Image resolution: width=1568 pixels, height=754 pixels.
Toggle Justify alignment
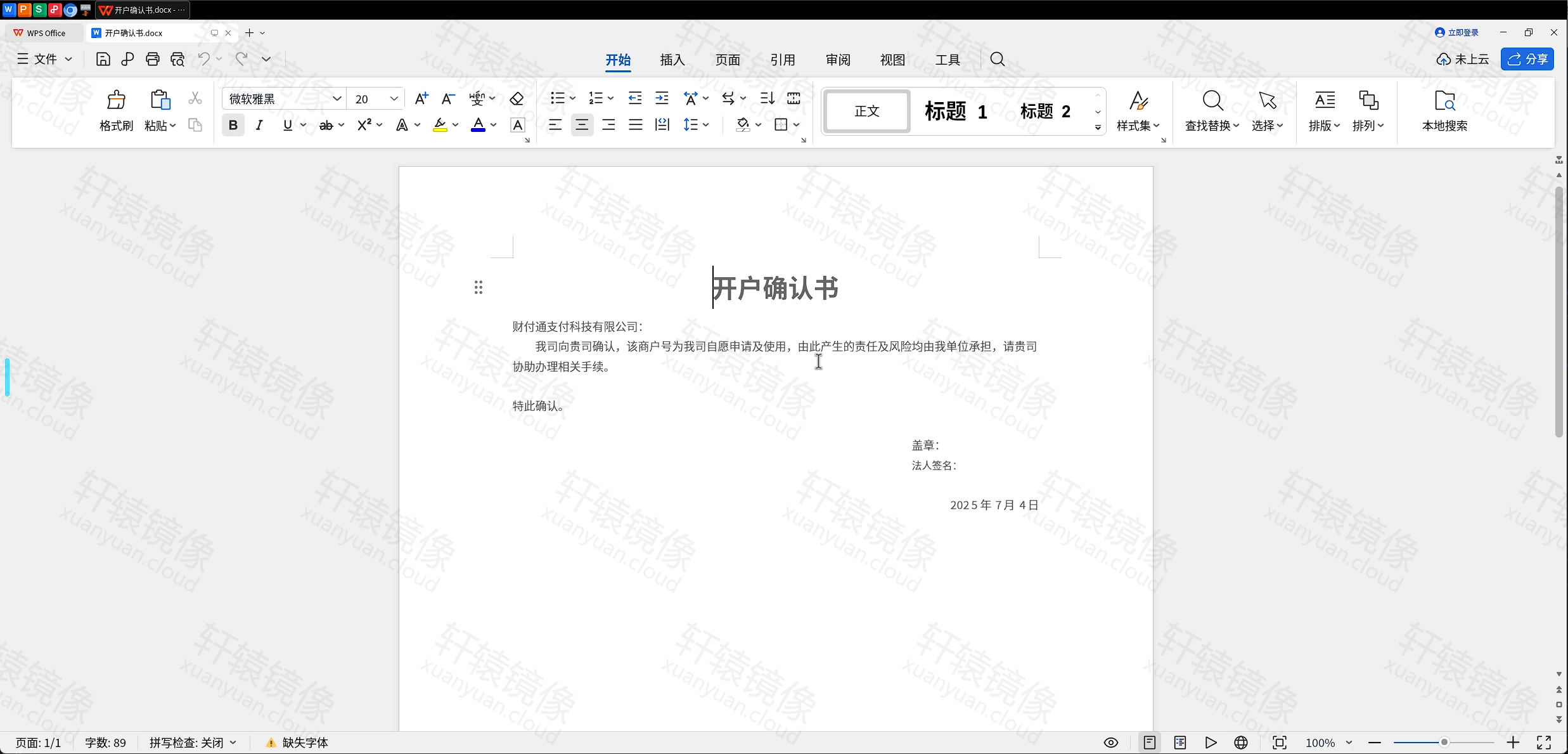pos(635,125)
